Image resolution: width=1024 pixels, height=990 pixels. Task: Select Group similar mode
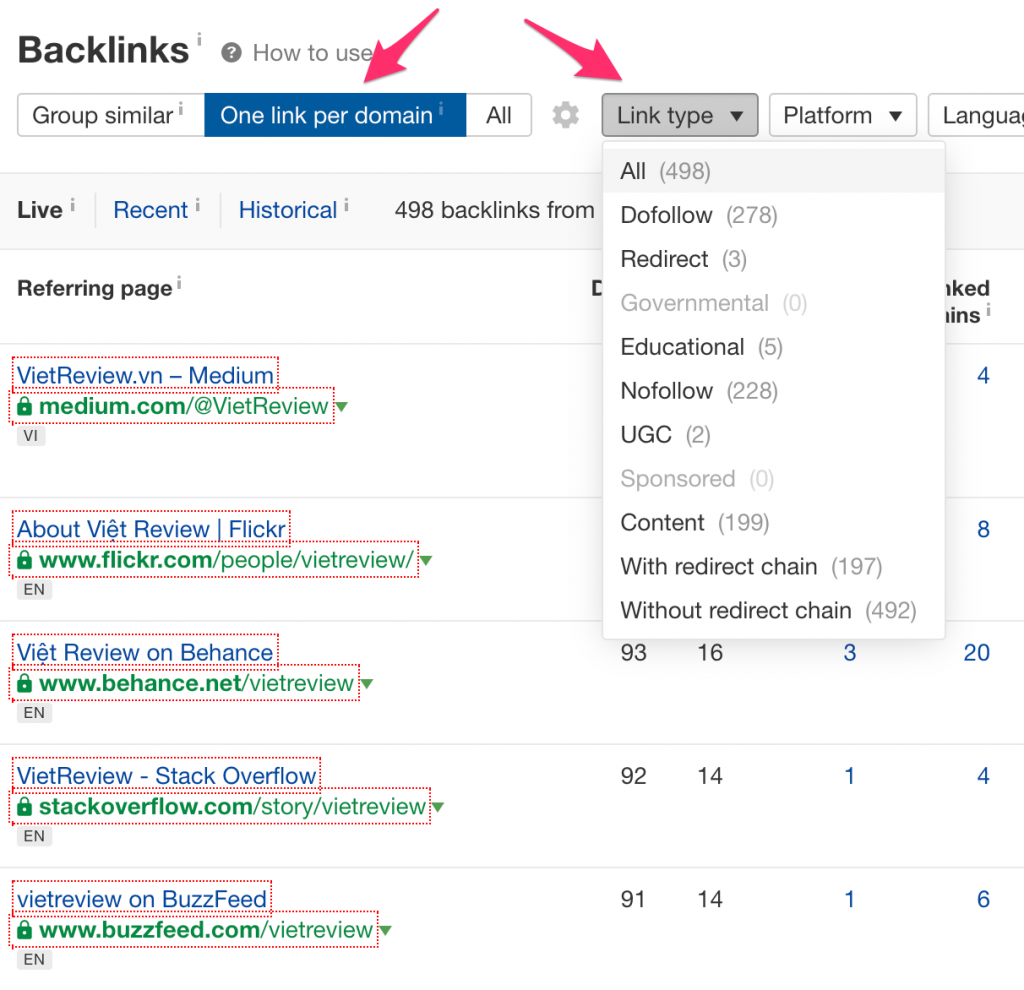click(x=111, y=116)
